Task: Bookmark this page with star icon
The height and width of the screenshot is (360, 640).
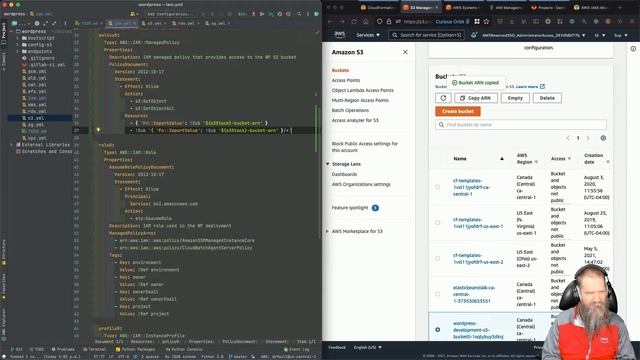Action: [x=487, y=21]
